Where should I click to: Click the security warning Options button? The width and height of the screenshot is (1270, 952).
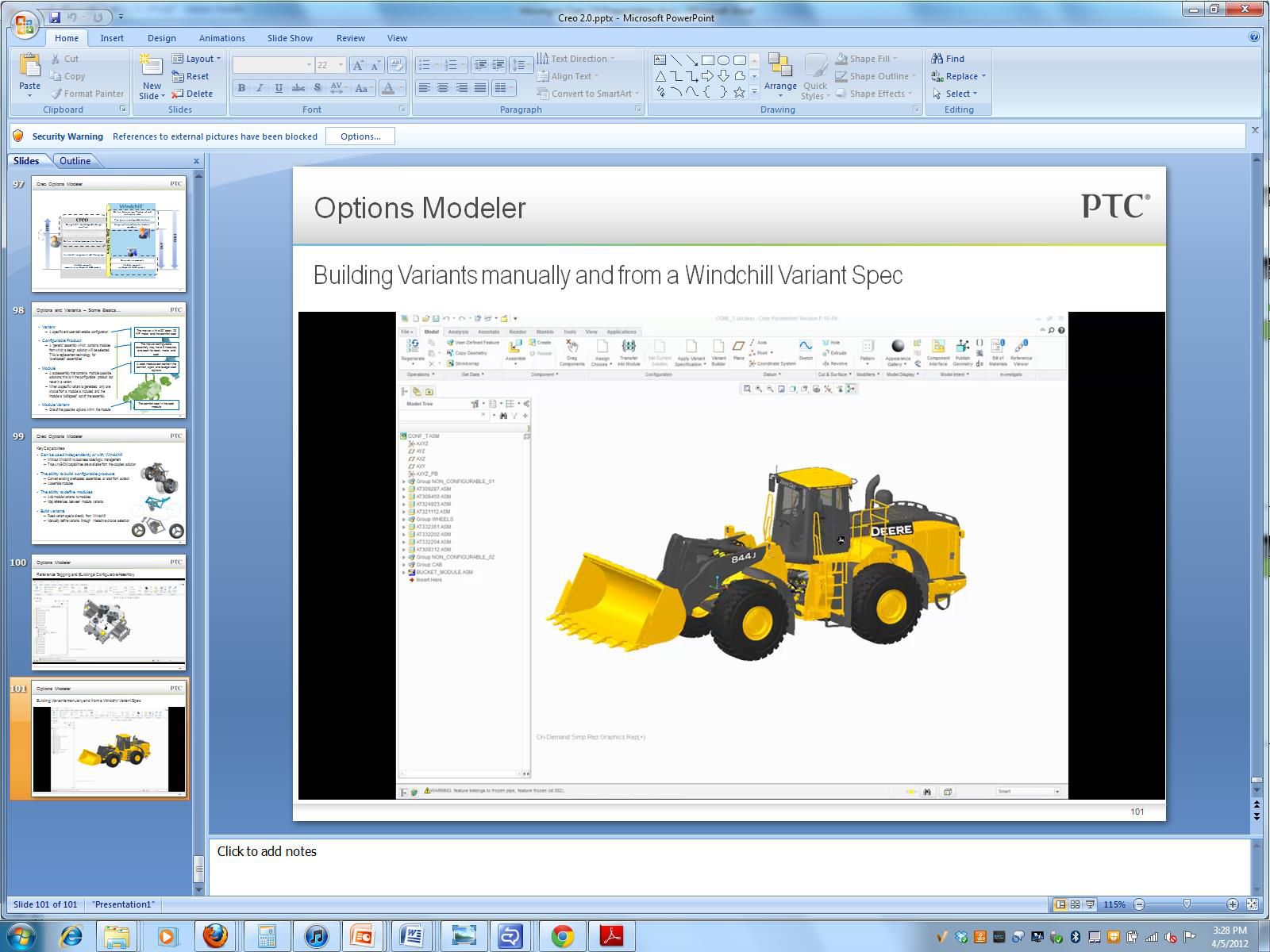pos(360,136)
